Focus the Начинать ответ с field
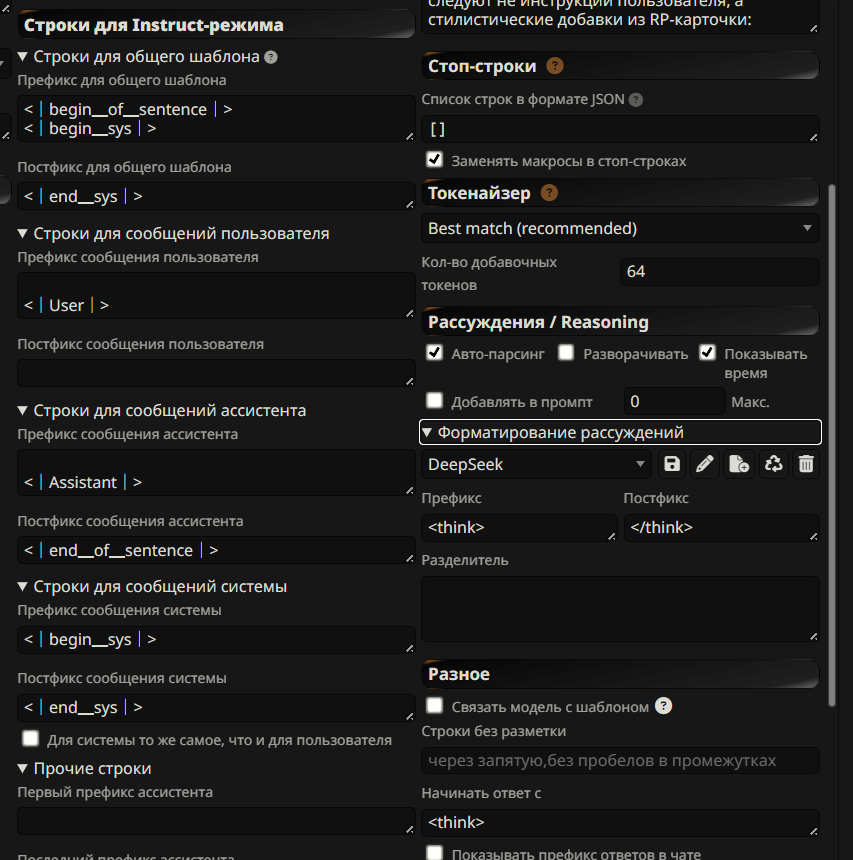 (620, 823)
